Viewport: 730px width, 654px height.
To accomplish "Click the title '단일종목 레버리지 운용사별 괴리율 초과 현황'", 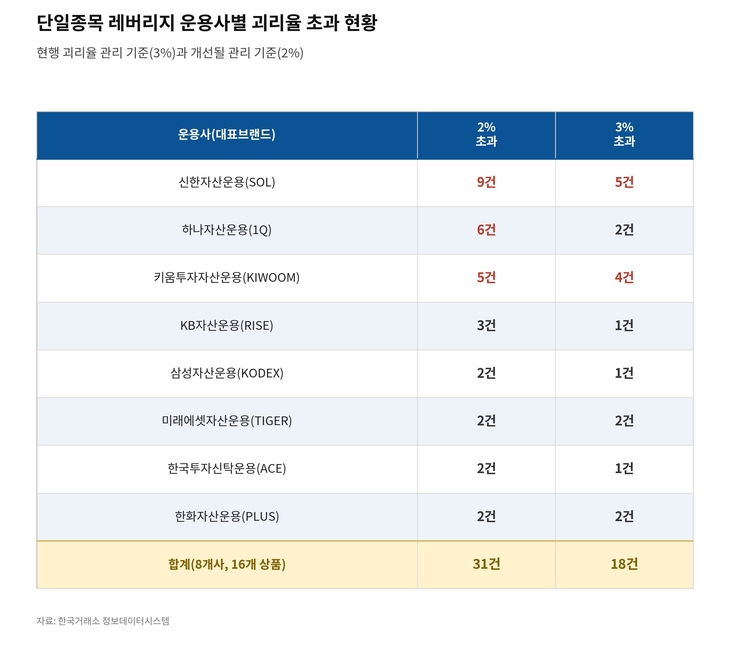I will click(x=207, y=23).
